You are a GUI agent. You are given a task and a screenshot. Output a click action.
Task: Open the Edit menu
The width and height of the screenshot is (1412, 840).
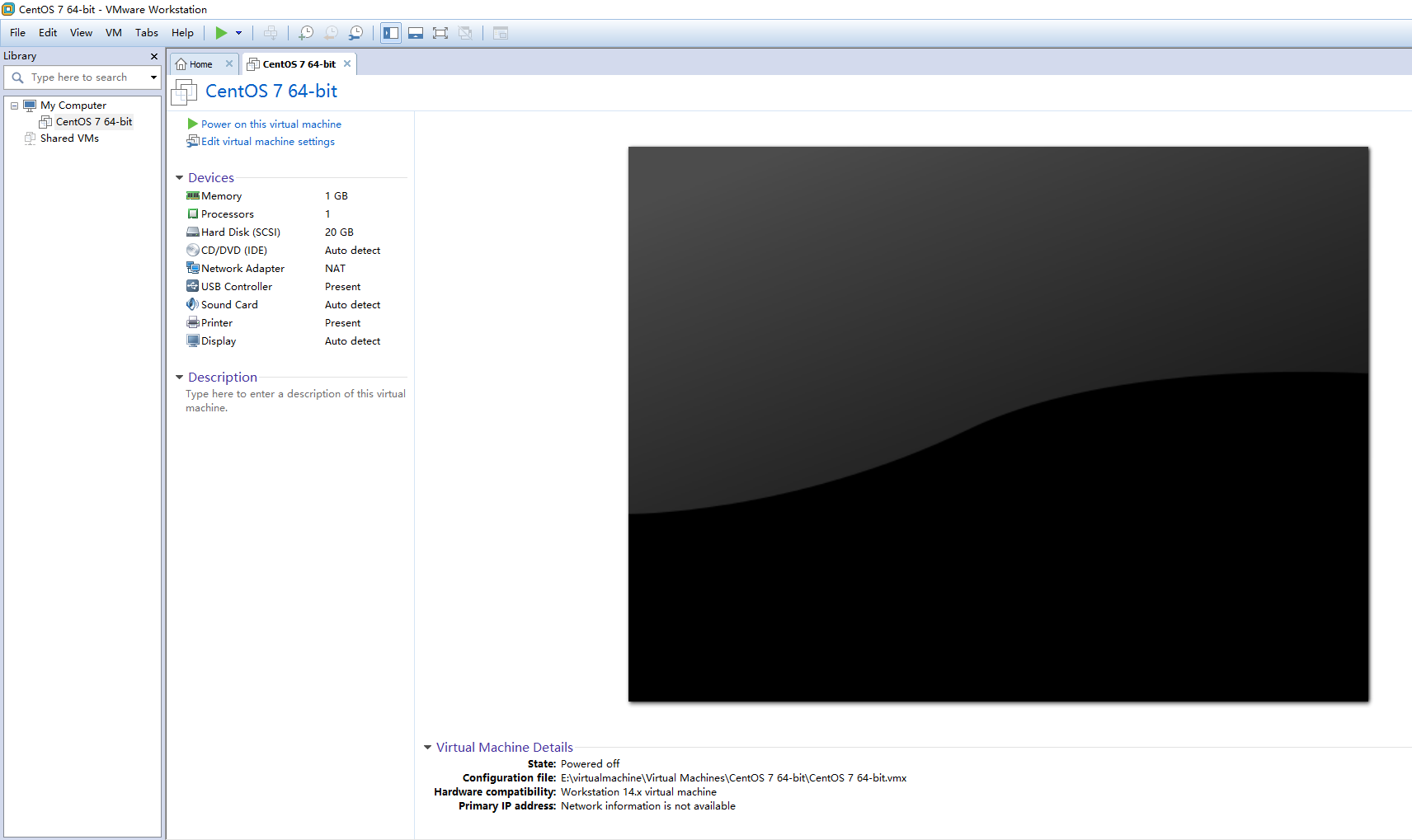(48, 33)
